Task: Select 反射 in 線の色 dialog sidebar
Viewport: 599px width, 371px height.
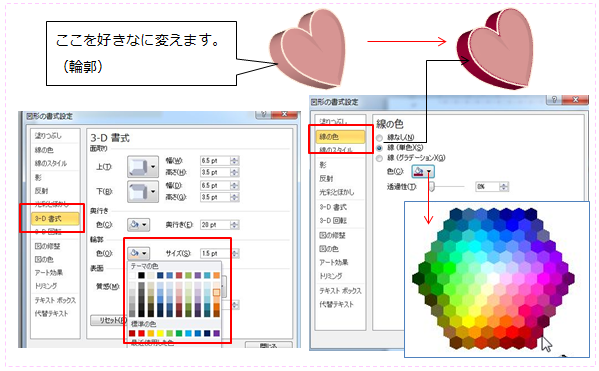Action: 326,178
